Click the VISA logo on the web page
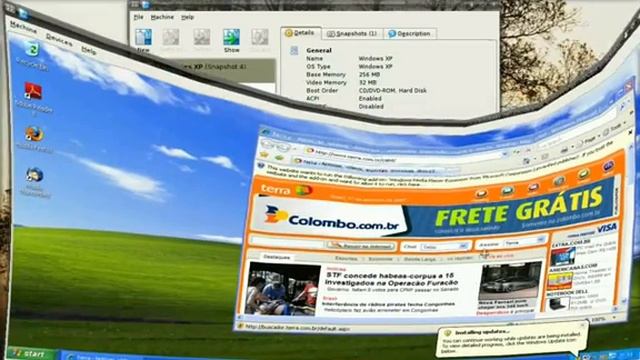 coord(607,229)
